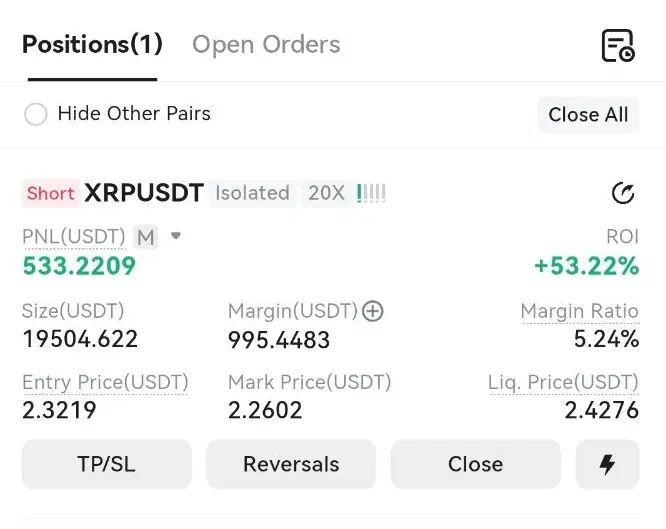Screen dimensions: 666x529
Task: Tap the Margin Ratio label for info
Action: (580, 311)
